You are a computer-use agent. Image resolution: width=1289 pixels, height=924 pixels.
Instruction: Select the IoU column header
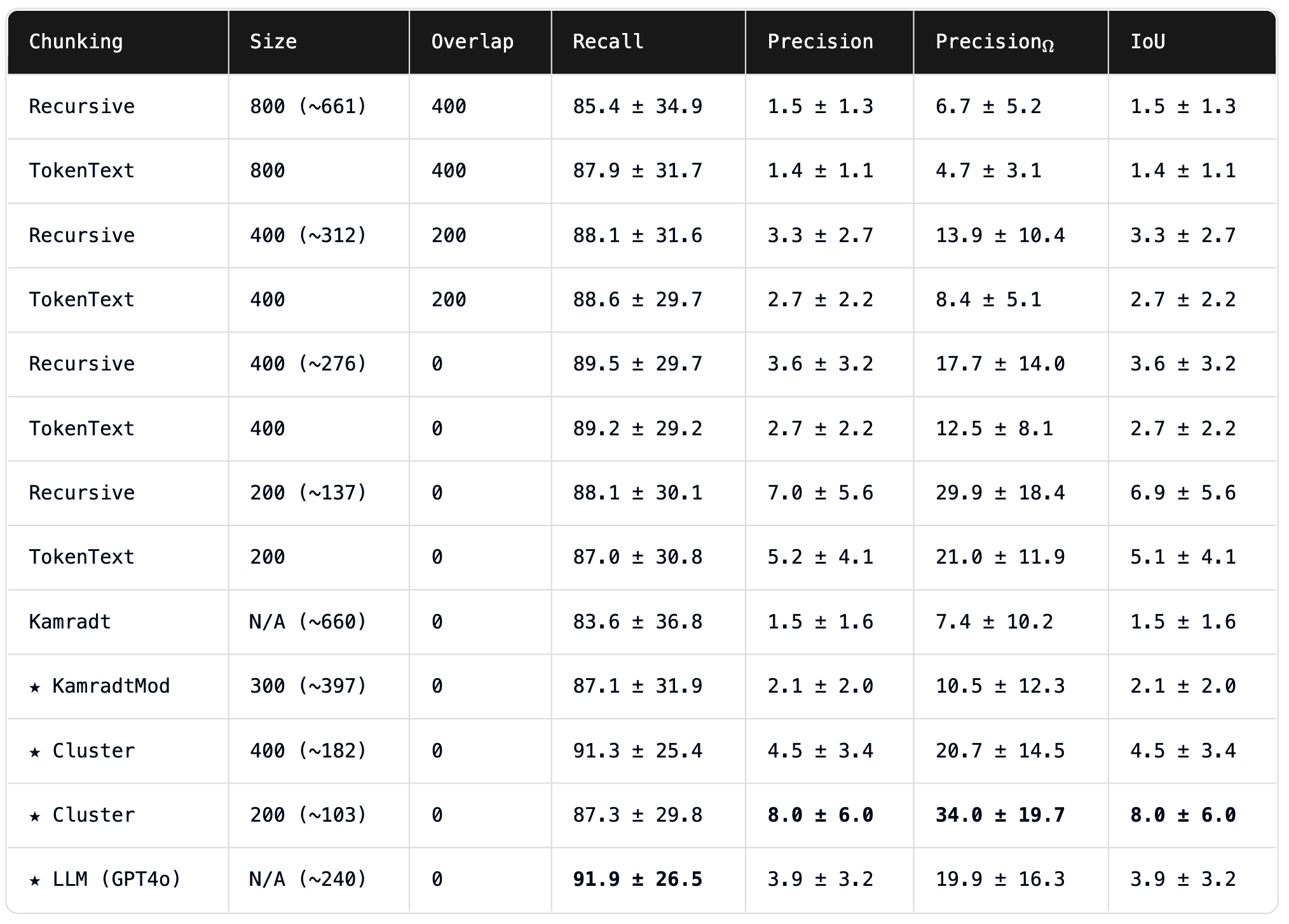(x=1147, y=42)
